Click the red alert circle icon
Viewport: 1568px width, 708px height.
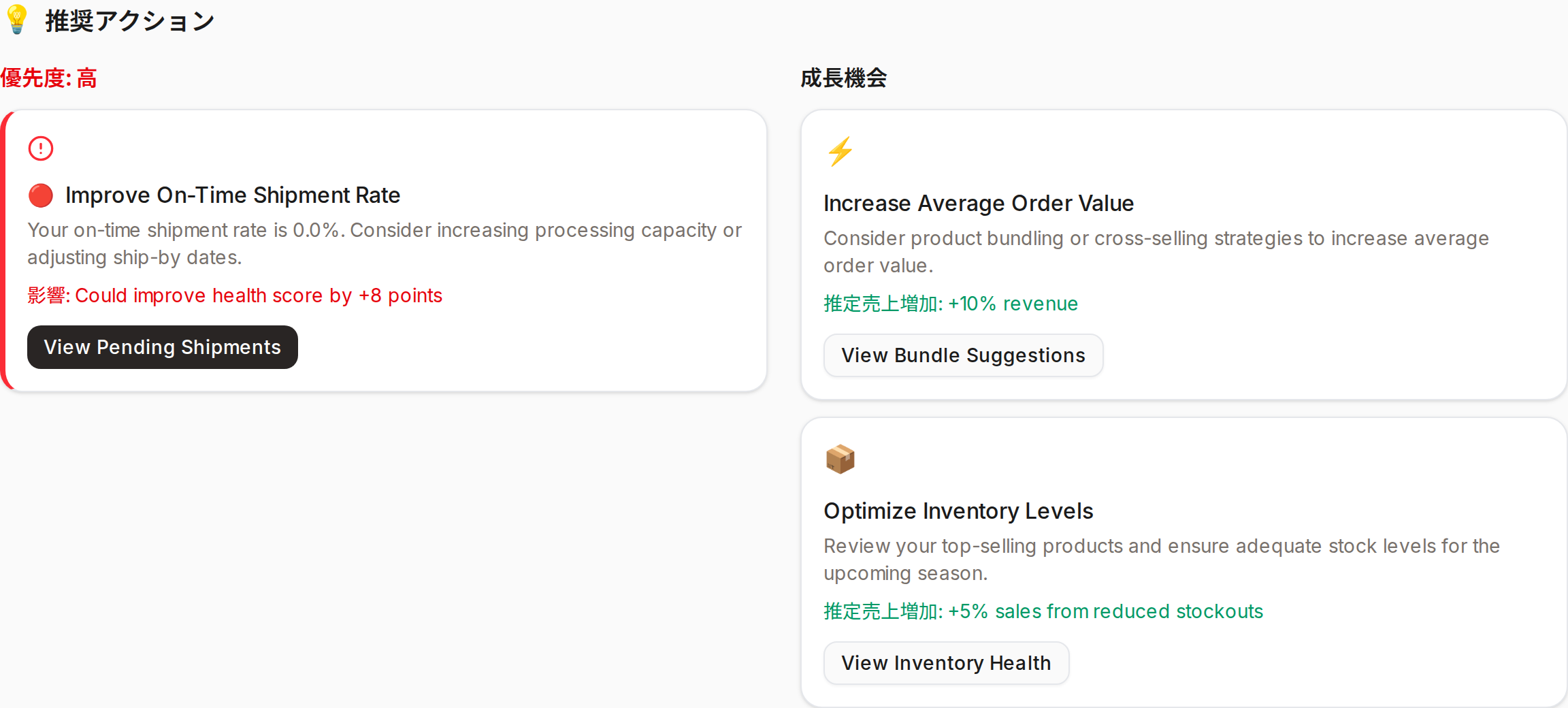click(x=41, y=148)
